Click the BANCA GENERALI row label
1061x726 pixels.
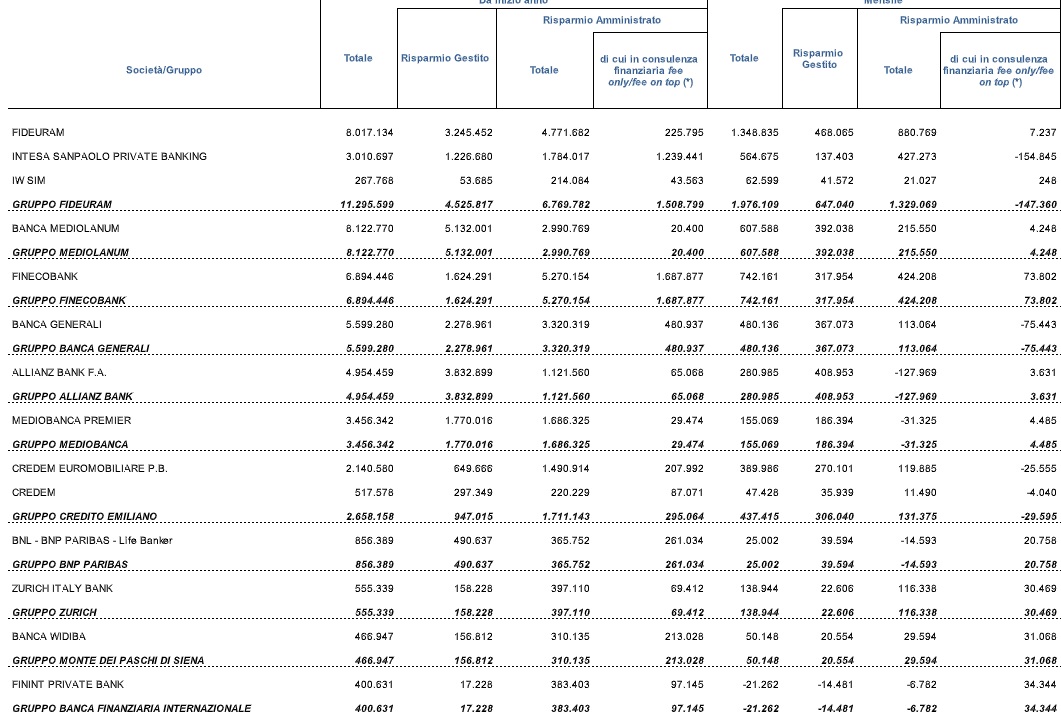click(x=57, y=325)
